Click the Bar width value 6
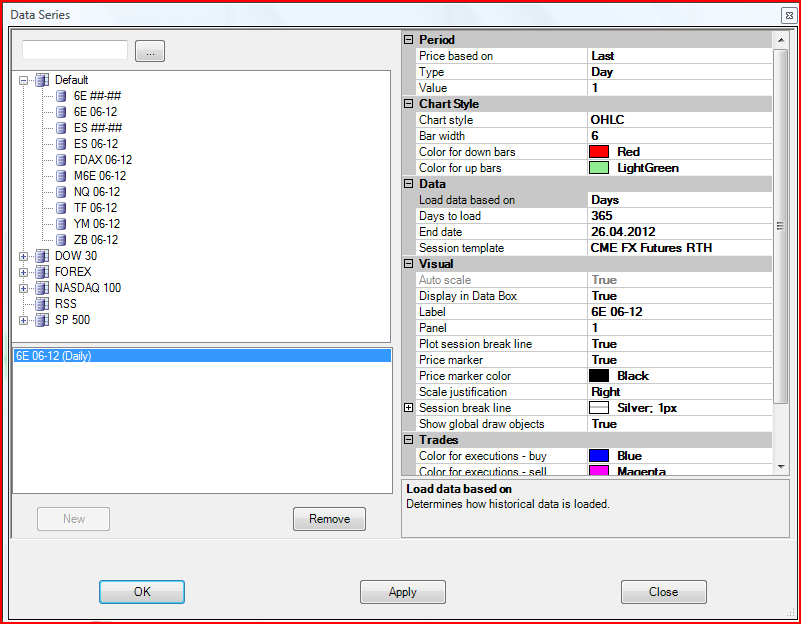The width and height of the screenshot is (801, 624). 680,136
